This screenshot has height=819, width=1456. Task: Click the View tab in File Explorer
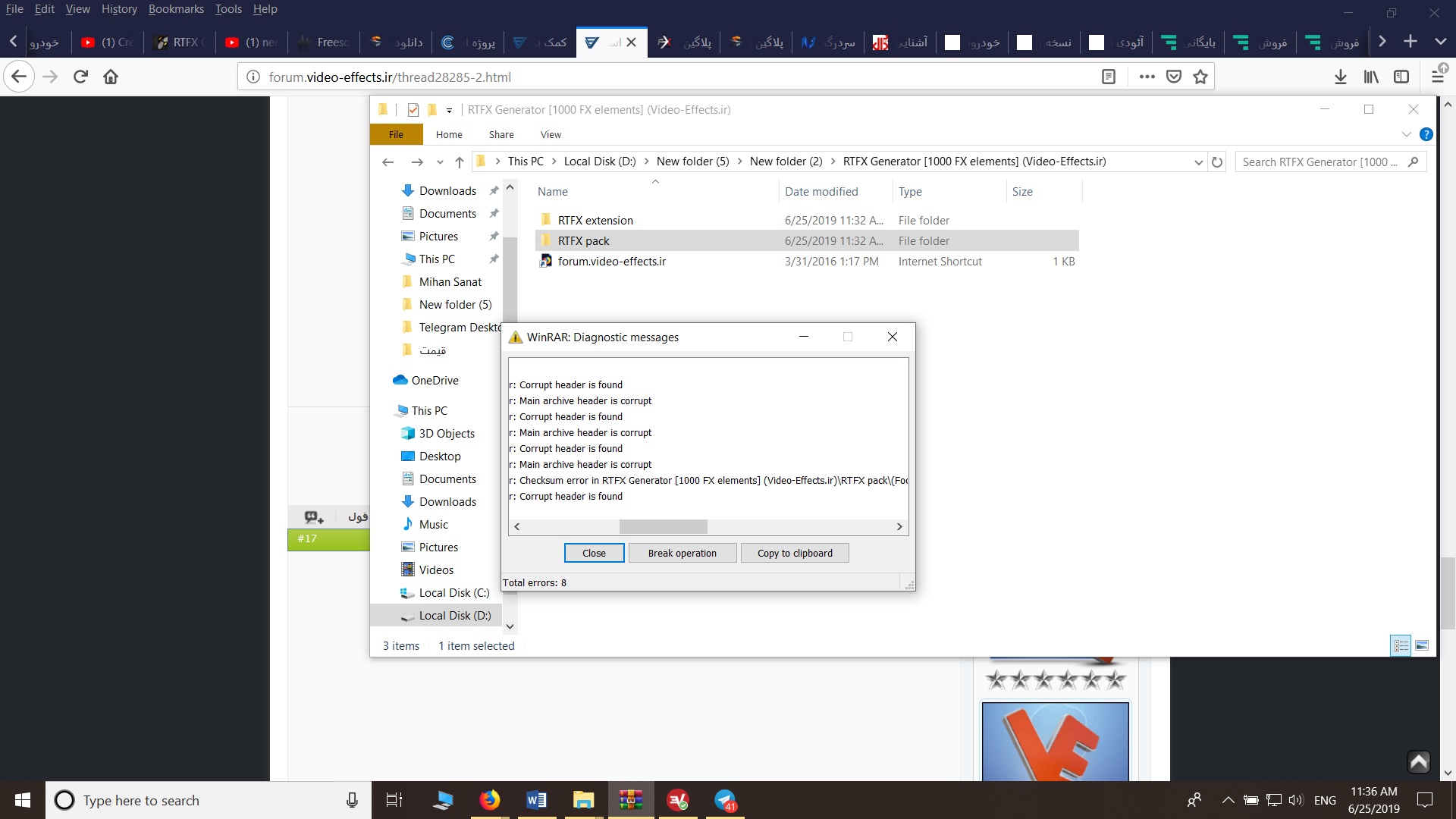[x=550, y=134]
